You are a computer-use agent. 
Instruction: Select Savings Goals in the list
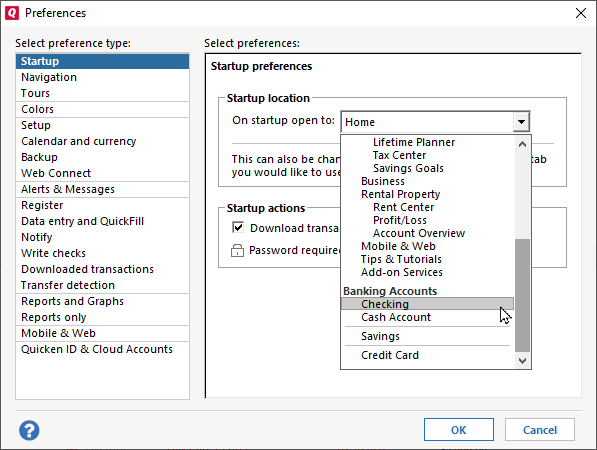coord(408,168)
